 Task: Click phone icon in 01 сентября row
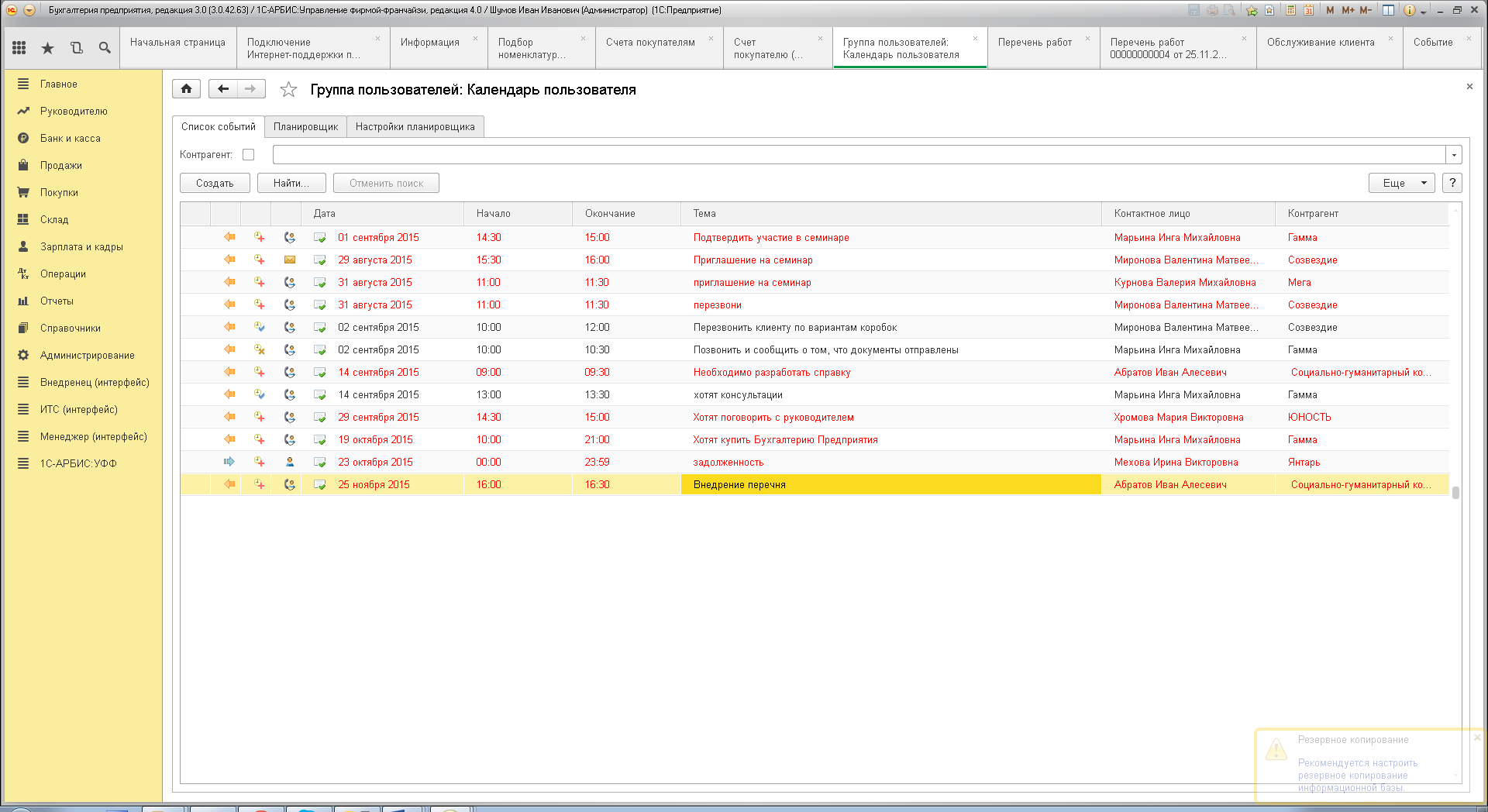pos(290,238)
